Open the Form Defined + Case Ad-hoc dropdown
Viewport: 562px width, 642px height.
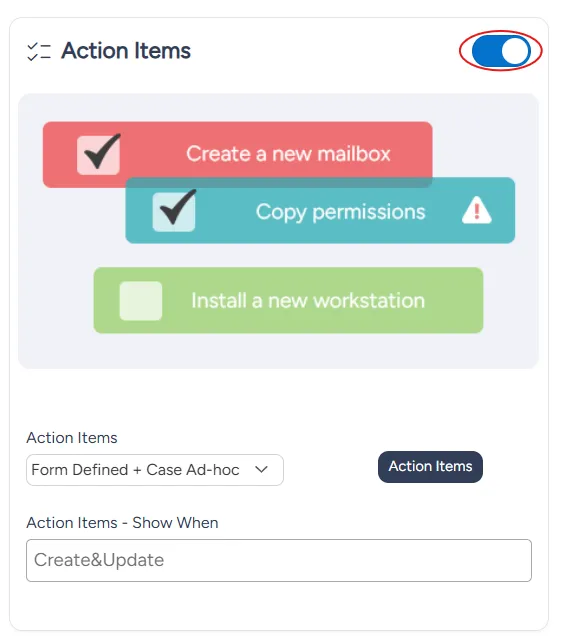(155, 470)
